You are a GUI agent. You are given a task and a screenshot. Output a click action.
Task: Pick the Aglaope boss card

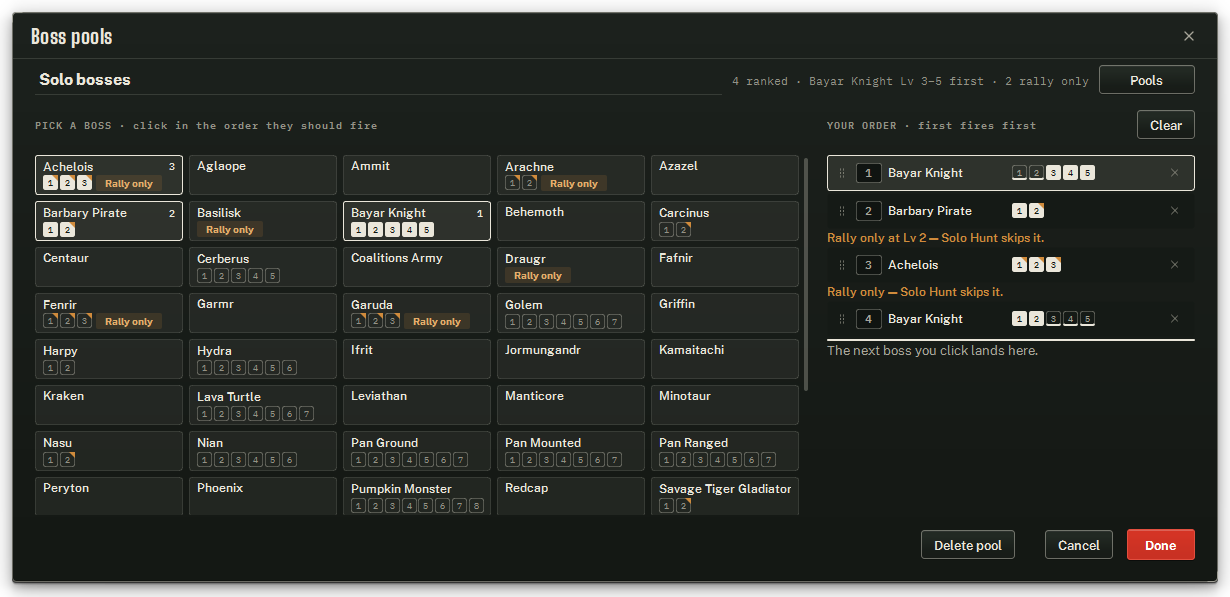tap(263, 175)
